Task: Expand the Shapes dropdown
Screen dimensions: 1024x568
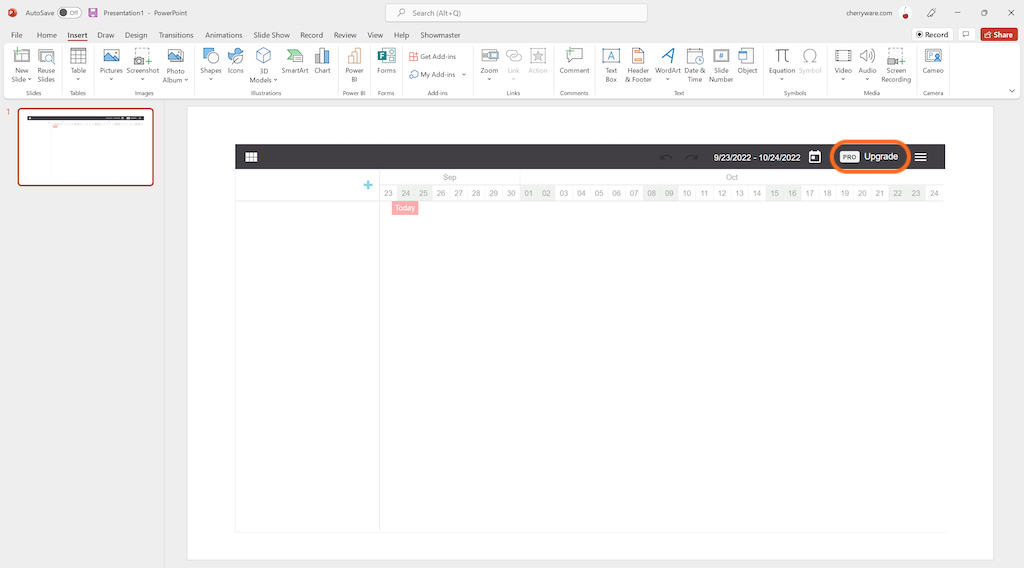Action: [211, 79]
